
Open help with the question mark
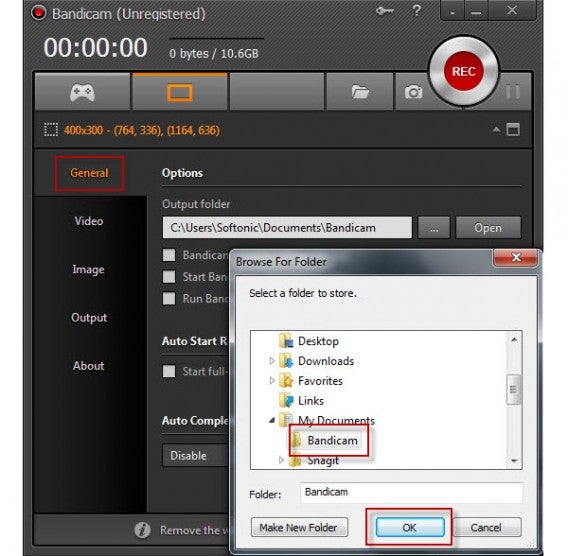tap(417, 10)
